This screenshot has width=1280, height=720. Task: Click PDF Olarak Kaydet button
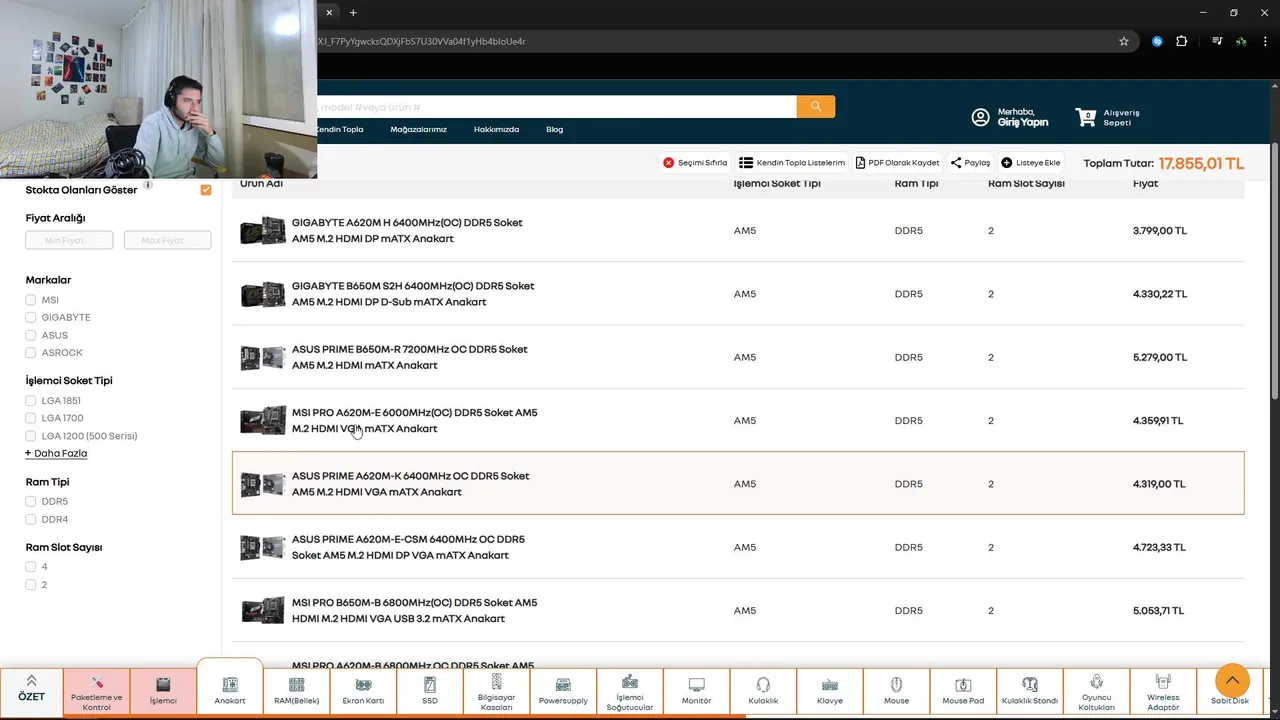(x=897, y=162)
